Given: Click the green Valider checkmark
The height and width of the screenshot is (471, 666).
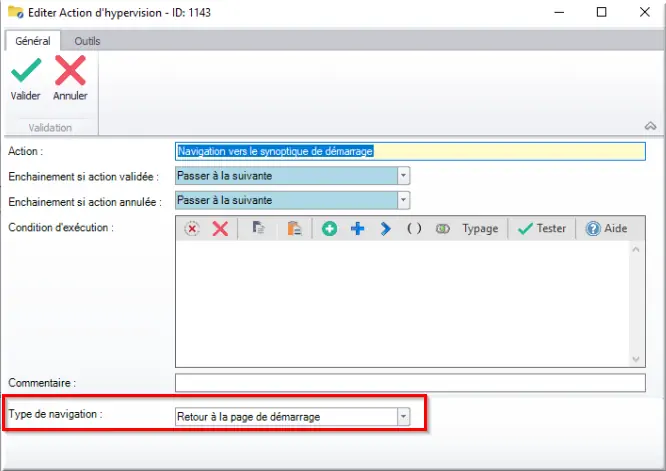Looking at the screenshot, I should [x=26, y=71].
